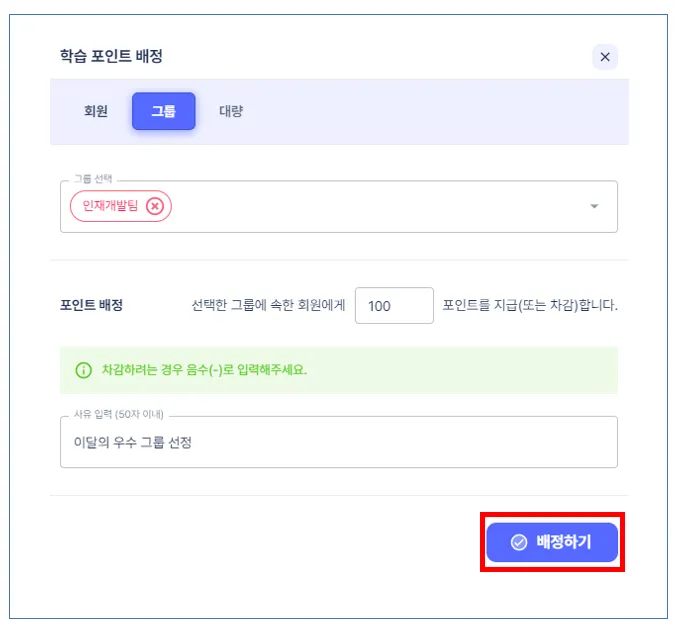Open the 대량 tab
Image resolution: width=677 pixels, height=628 pixels.
click(231, 111)
